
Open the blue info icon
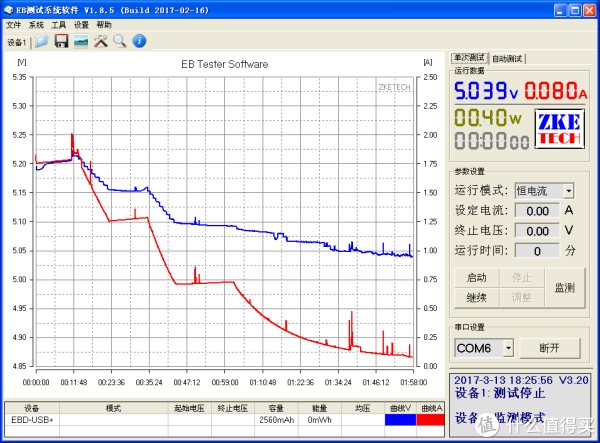(x=139, y=41)
